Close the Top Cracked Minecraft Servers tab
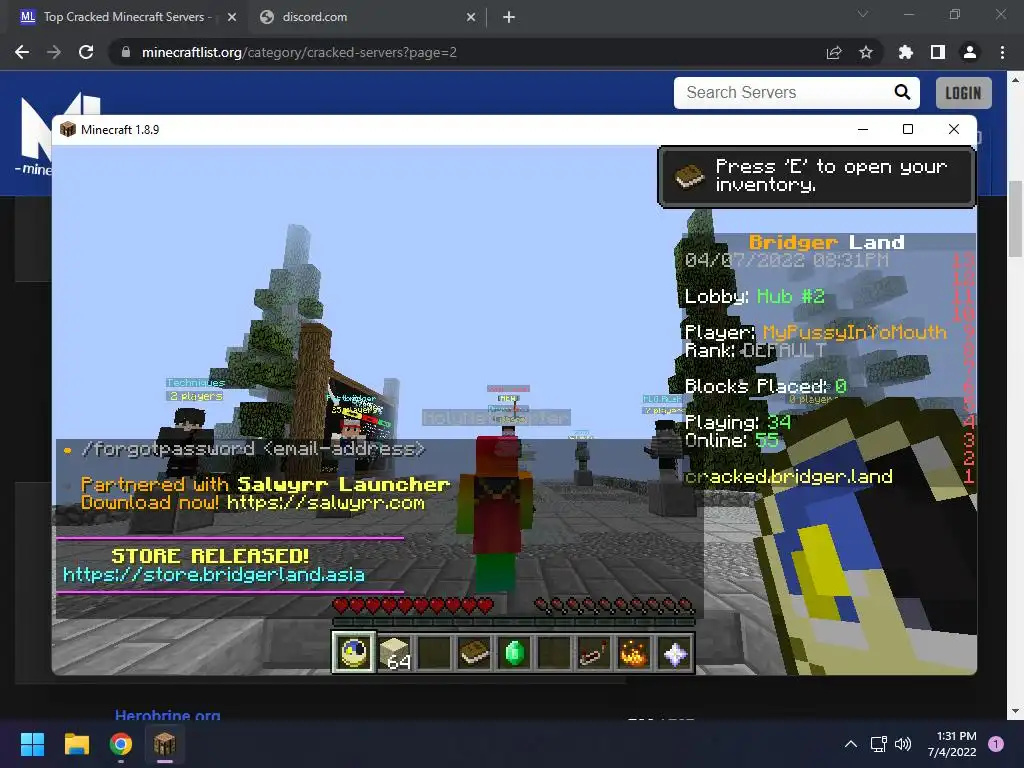The width and height of the screenshot is (1024, 768). pos(232,17)
